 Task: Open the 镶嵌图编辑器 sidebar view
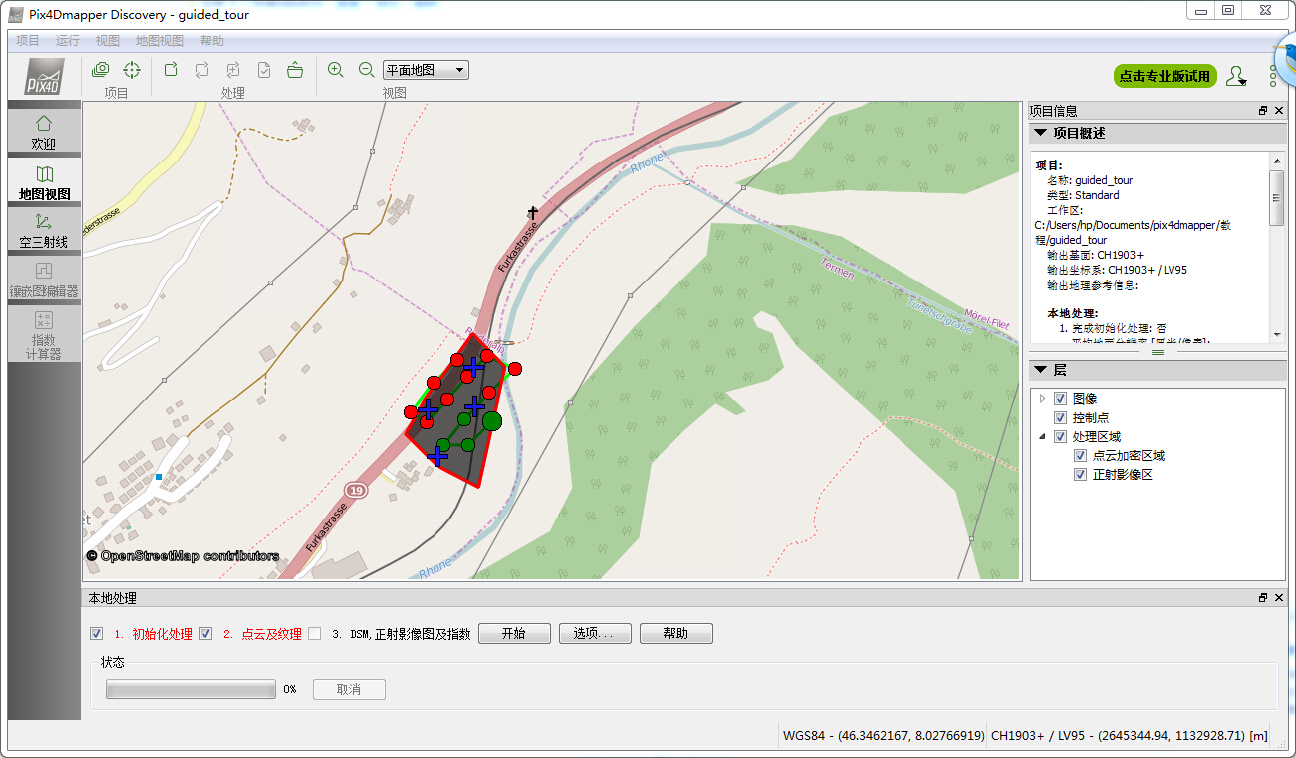pyautogui.click(x=44, y=279)
